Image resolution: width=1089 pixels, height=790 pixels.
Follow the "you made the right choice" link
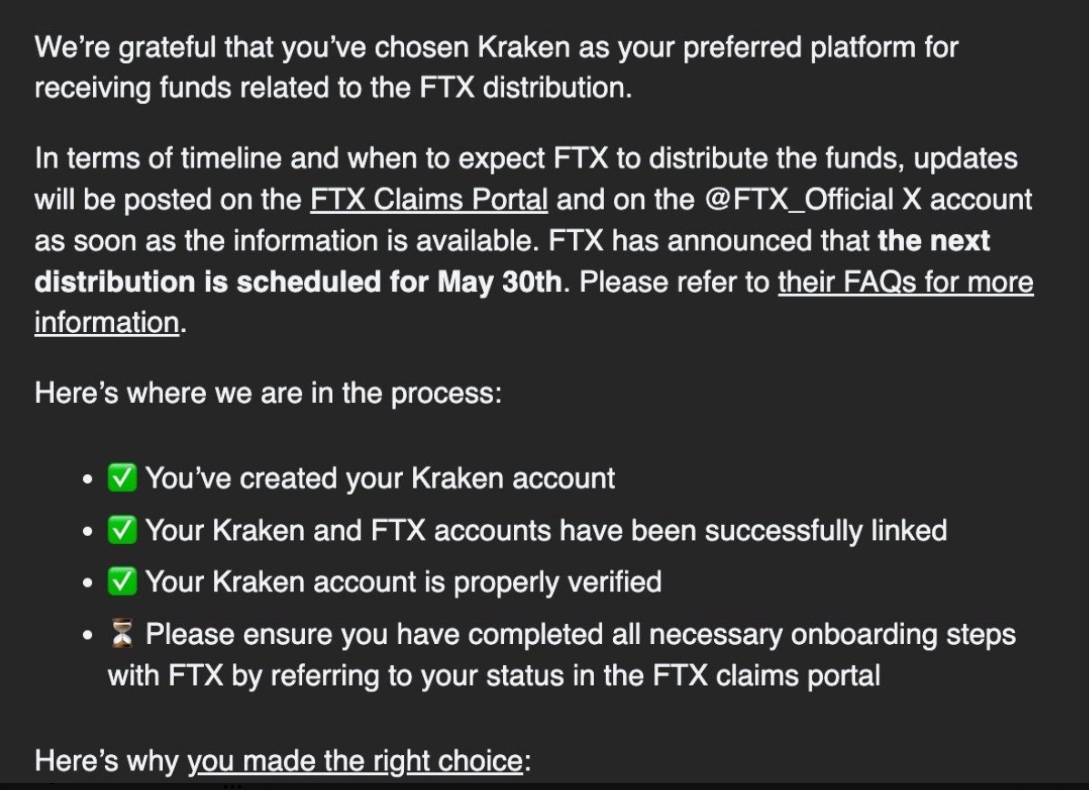pos(355,762)
